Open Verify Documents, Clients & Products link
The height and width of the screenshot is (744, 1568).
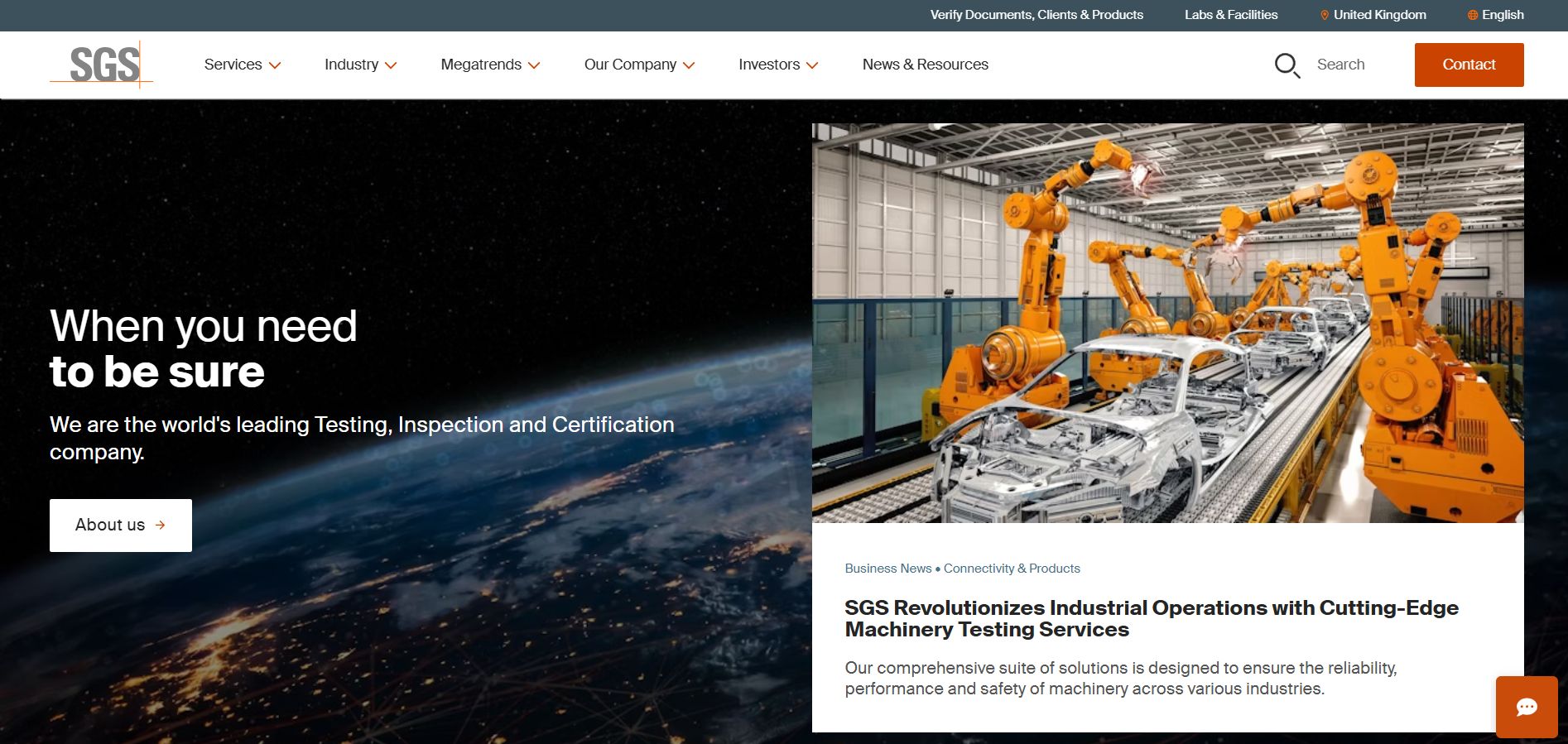(1037, 15)
